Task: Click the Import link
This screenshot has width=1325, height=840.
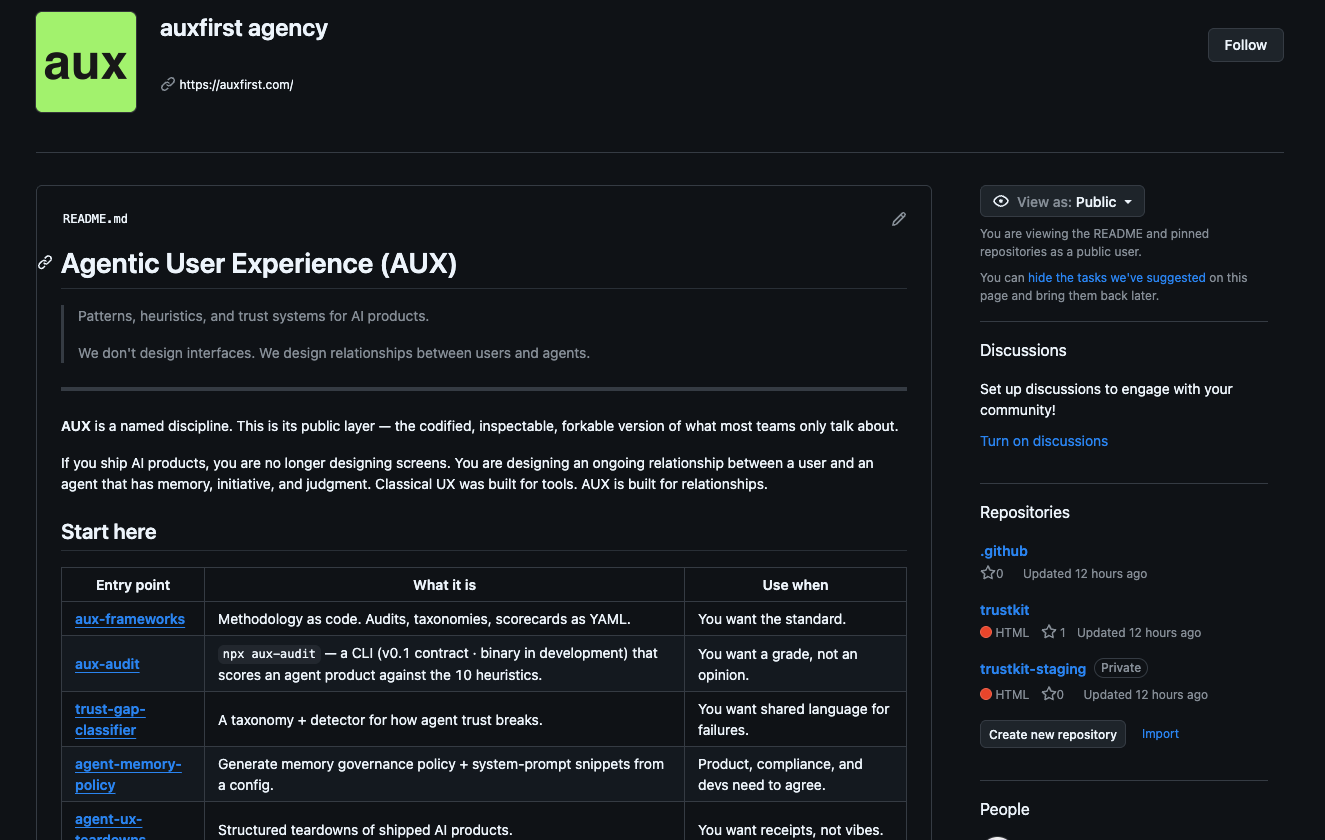Action: [x=1160, y=734]
